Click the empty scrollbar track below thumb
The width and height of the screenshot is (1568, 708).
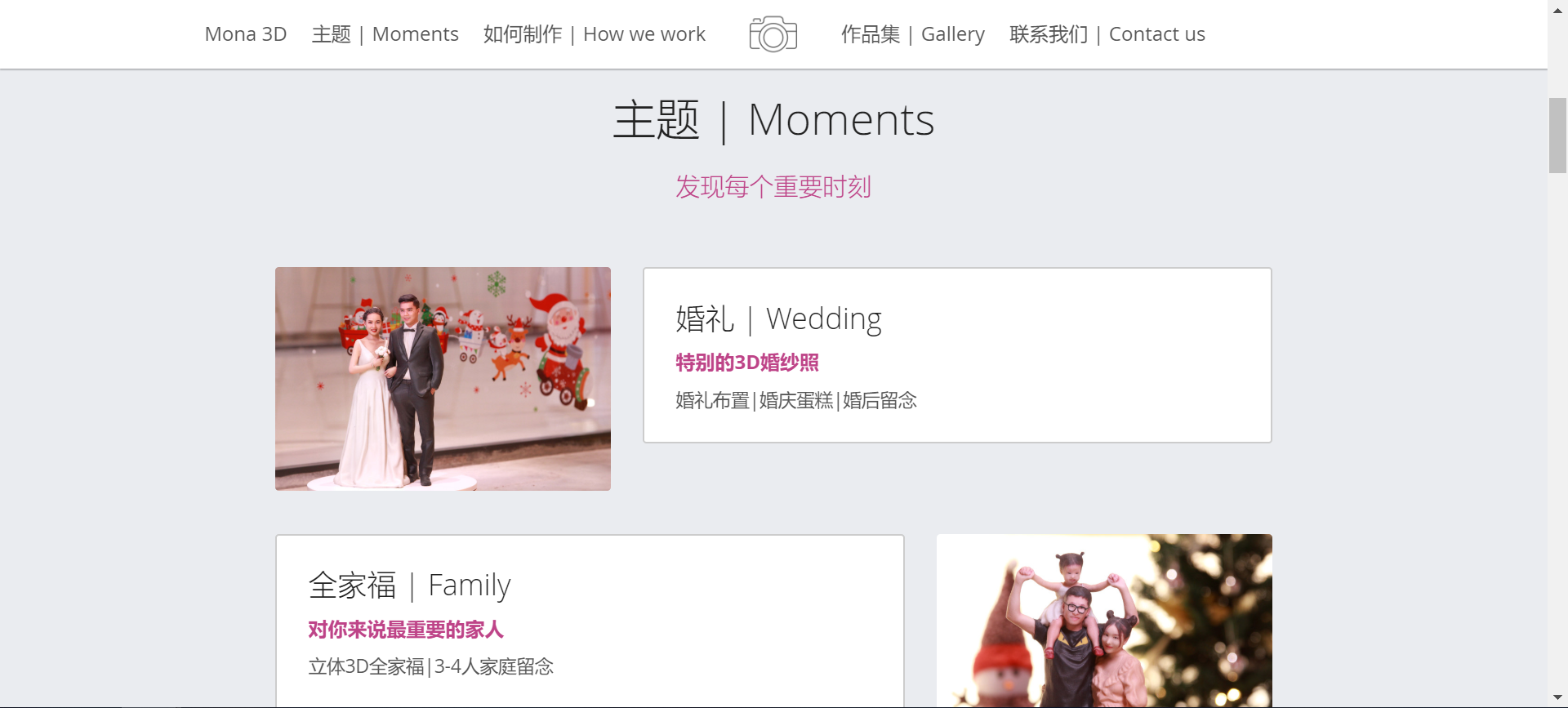point(1557,431)
